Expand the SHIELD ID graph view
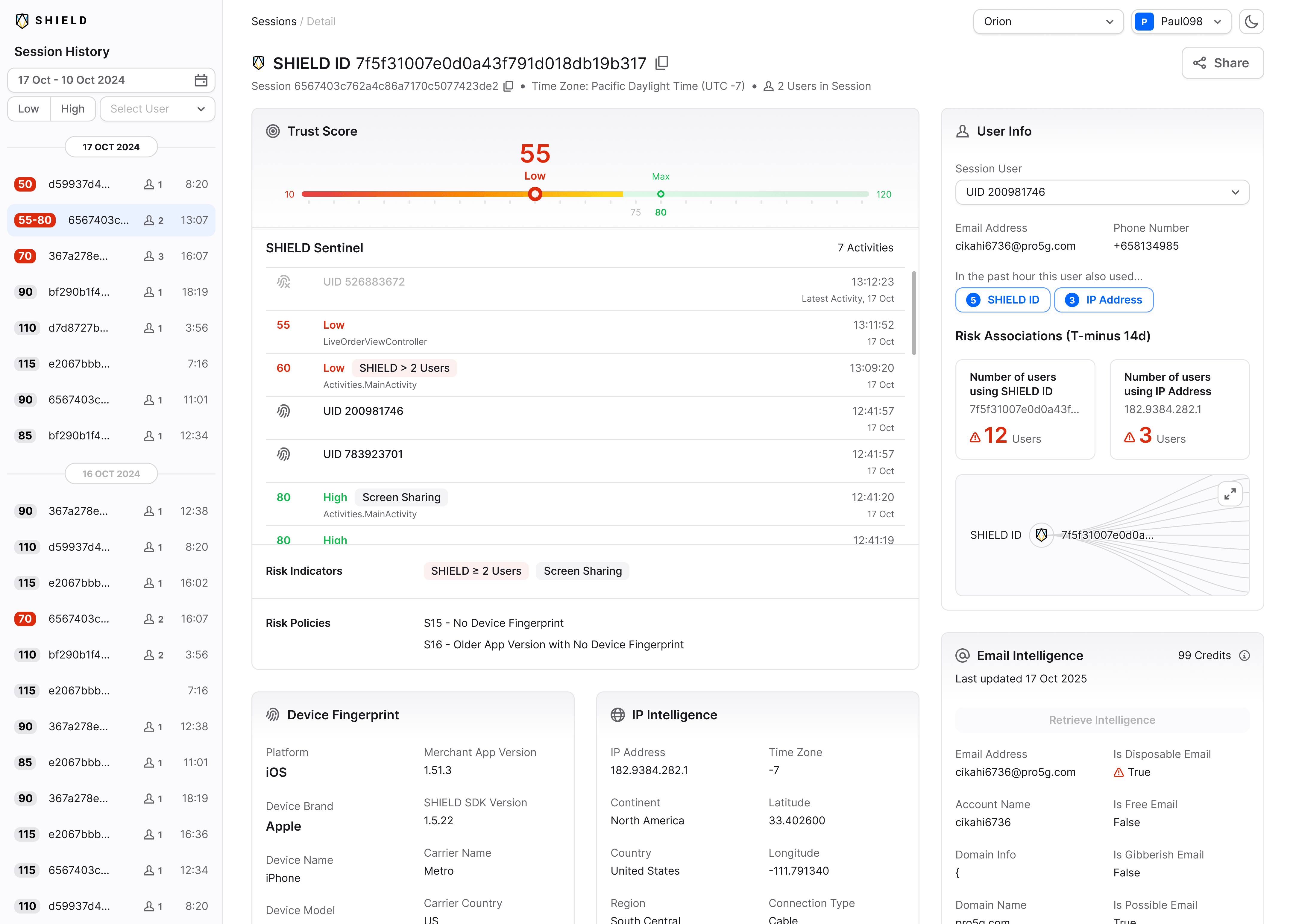This screenshot has width=1293, height=924. (1229, 494)
